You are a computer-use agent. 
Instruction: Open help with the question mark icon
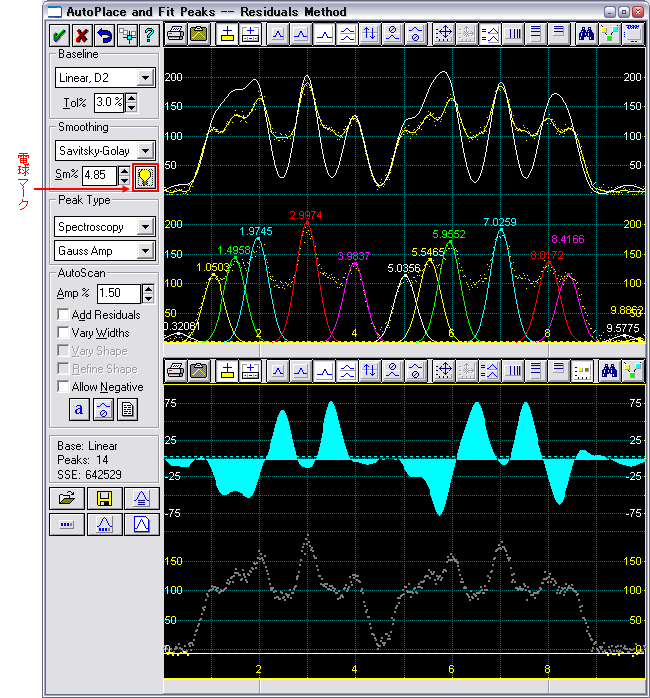click(149, 35)
